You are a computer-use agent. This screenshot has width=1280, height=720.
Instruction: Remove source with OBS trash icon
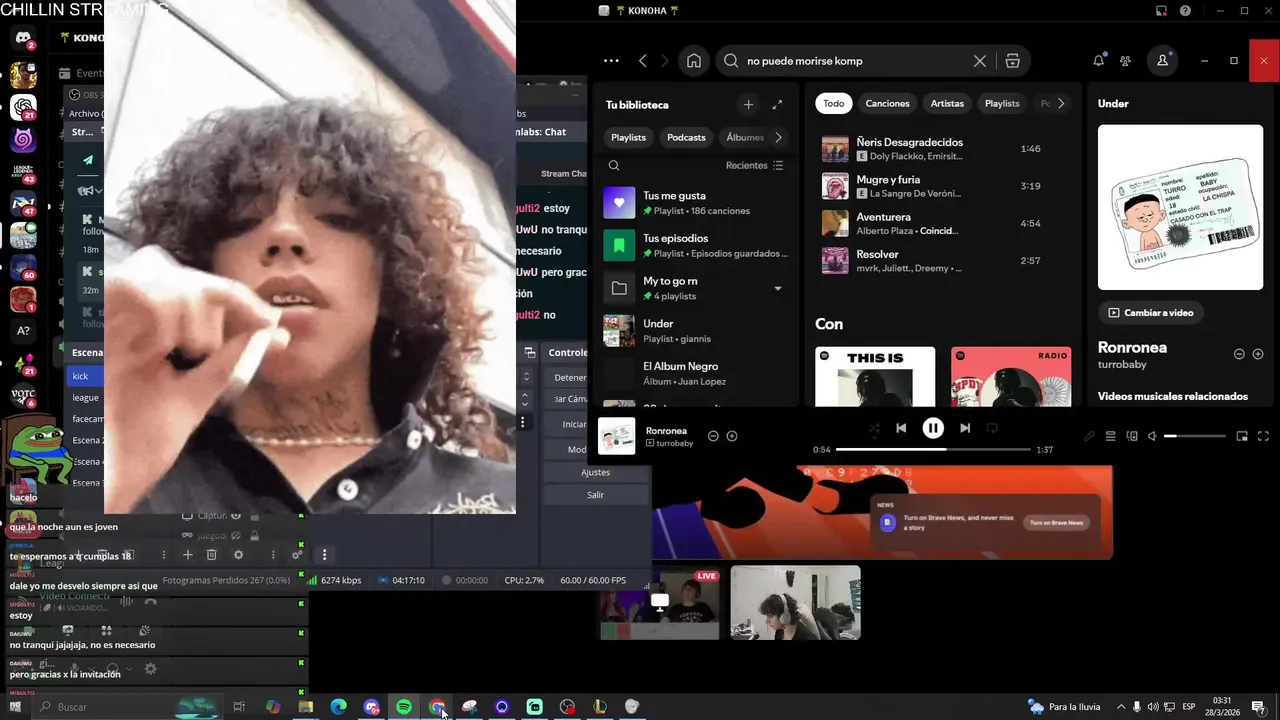(211, 554)
